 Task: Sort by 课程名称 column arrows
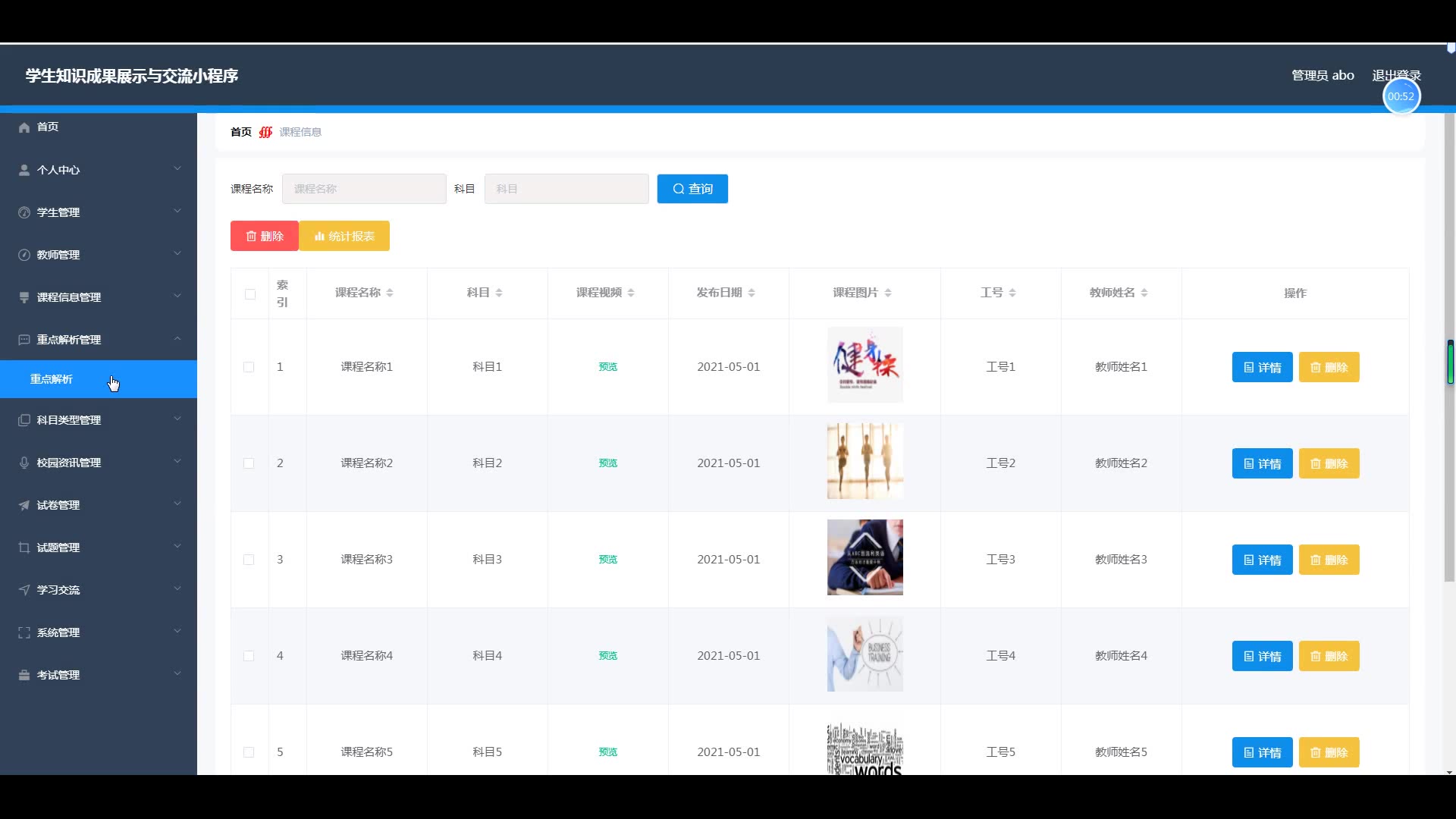(390, 293)
